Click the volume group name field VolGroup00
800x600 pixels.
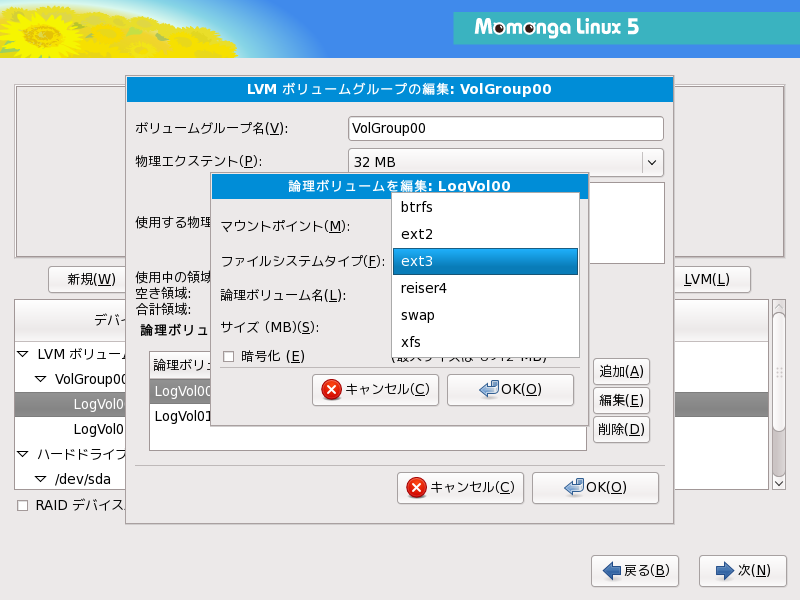click(x=506, y=128)
